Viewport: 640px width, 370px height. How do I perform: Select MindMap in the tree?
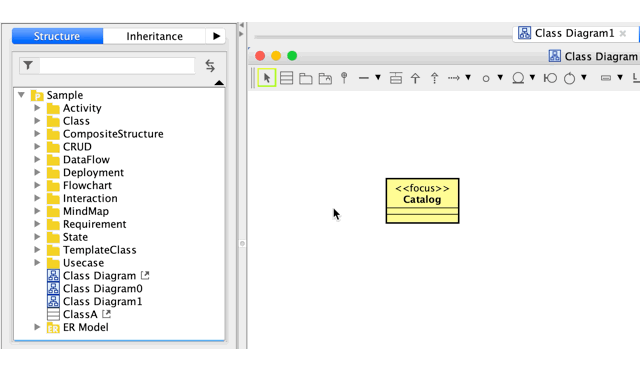click(x=86, y=211)
